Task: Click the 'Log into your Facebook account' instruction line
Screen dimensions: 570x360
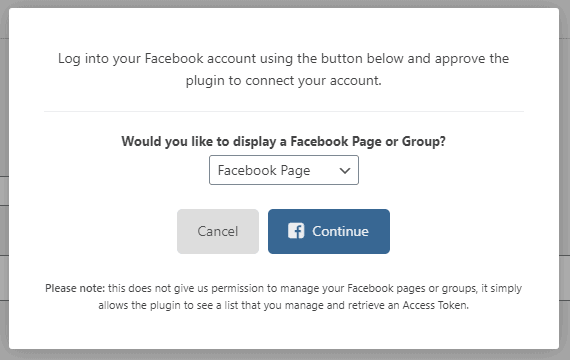Action: [x=284, y=59]
